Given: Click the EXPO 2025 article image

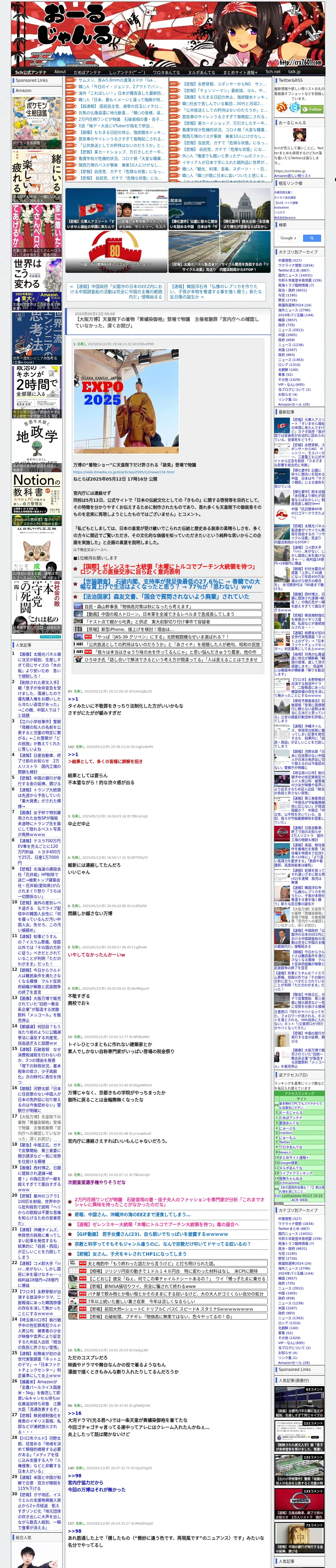Looking at the screenshot, I should point(126,402).
